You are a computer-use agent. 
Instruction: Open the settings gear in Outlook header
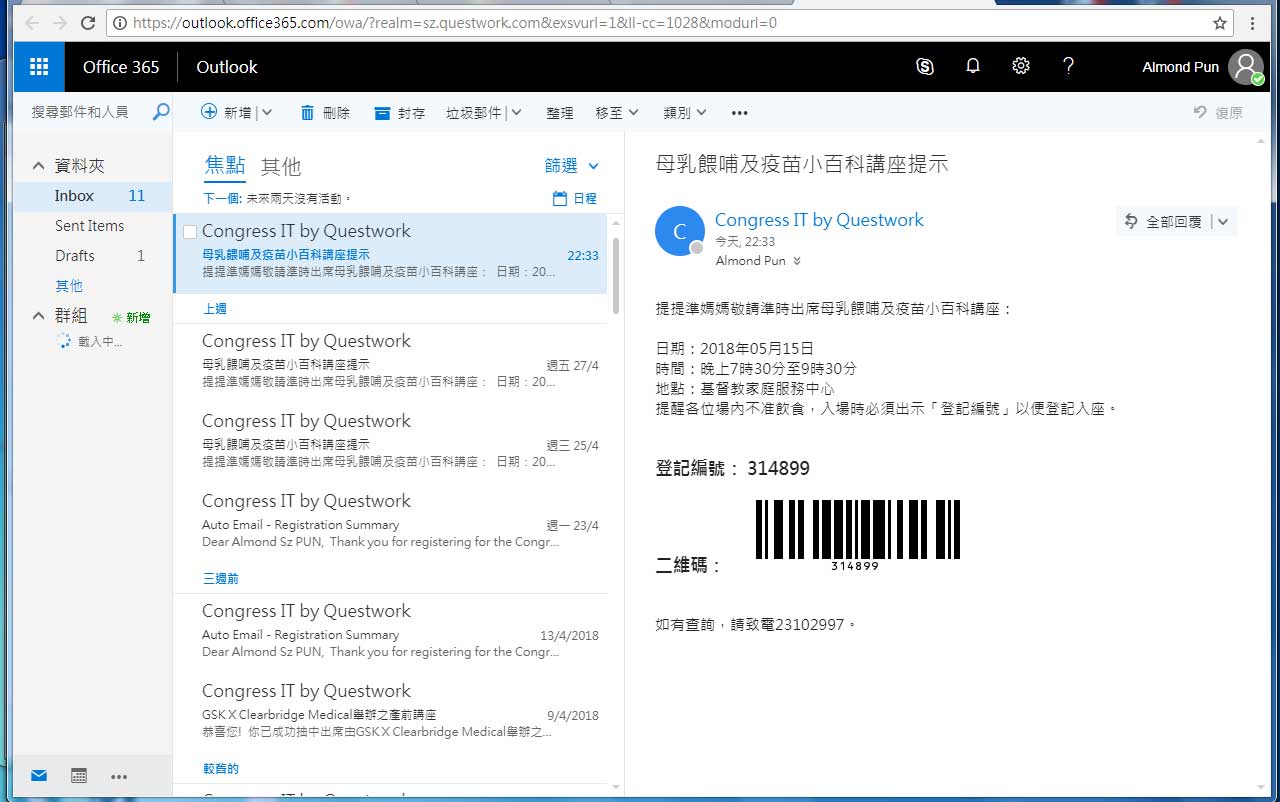[x=1021, y=67]
